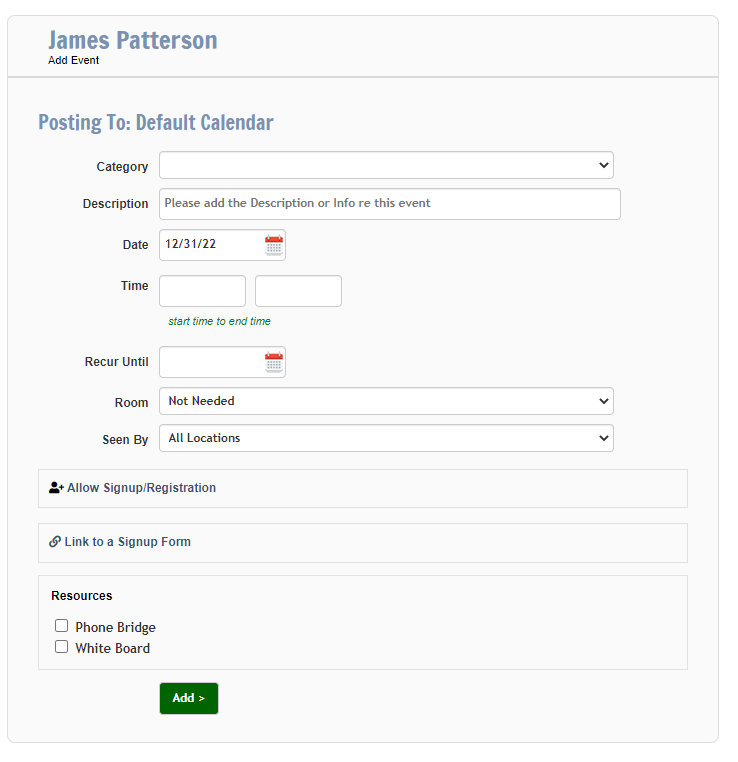This screenshot has width=738, height=762.
Task: Change the Seen By All Locations dropdown
Action: pyautogui.click(x=386, y=438)
